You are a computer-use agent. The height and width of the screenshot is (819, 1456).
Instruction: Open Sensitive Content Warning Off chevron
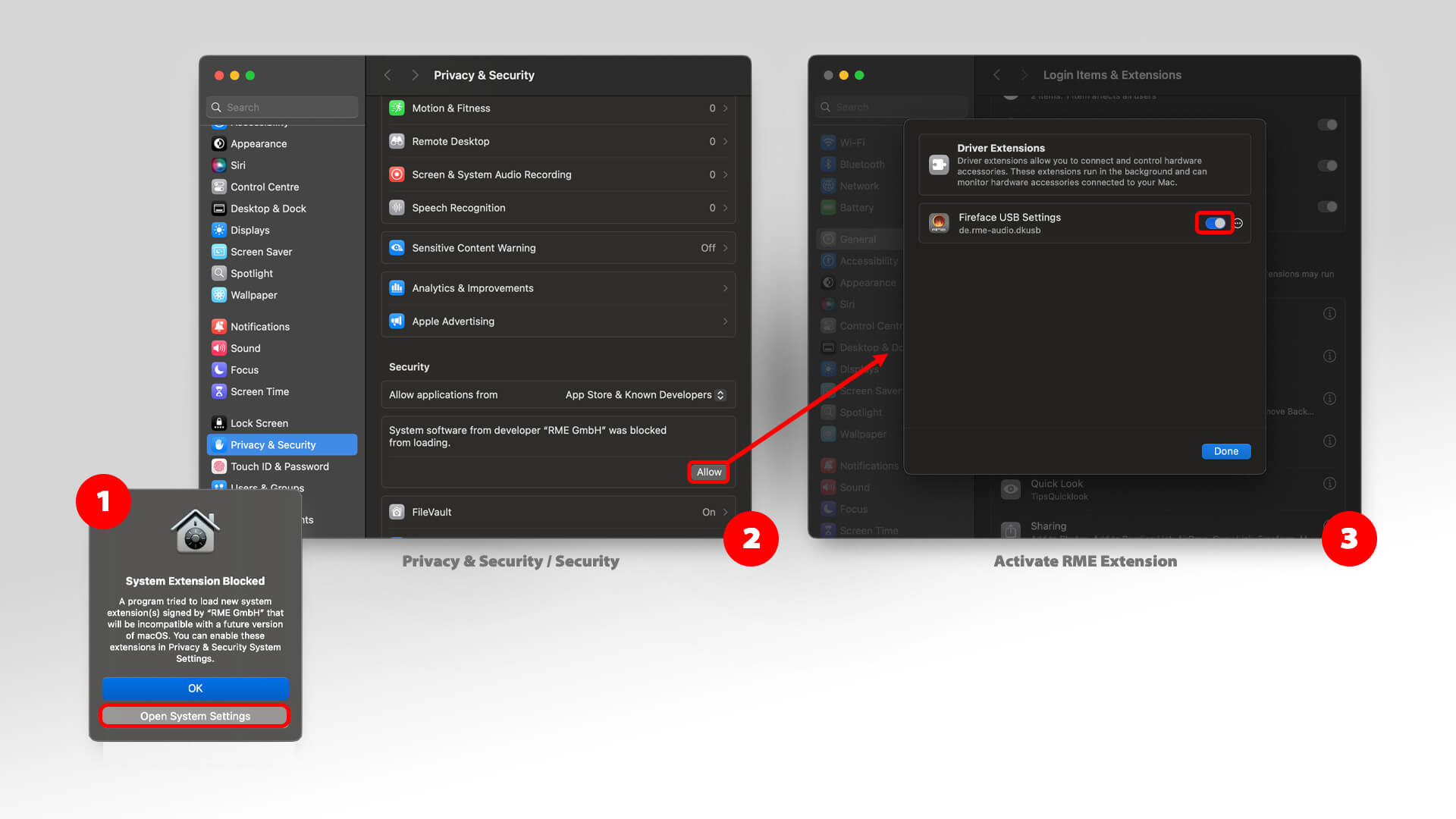tap(725, 248)
